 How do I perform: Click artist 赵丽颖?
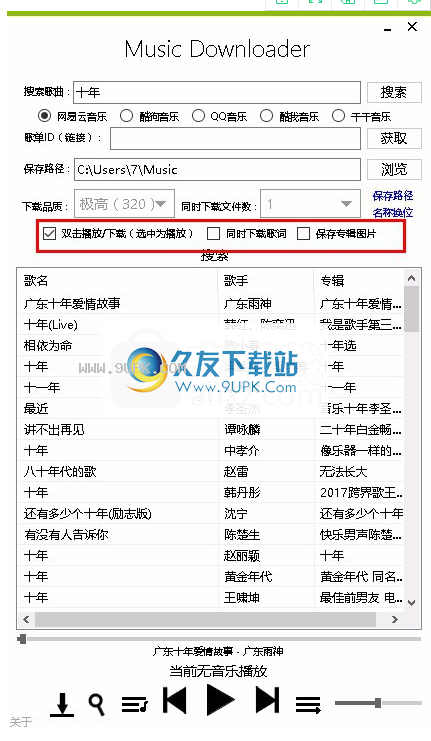tap(242, 555)
